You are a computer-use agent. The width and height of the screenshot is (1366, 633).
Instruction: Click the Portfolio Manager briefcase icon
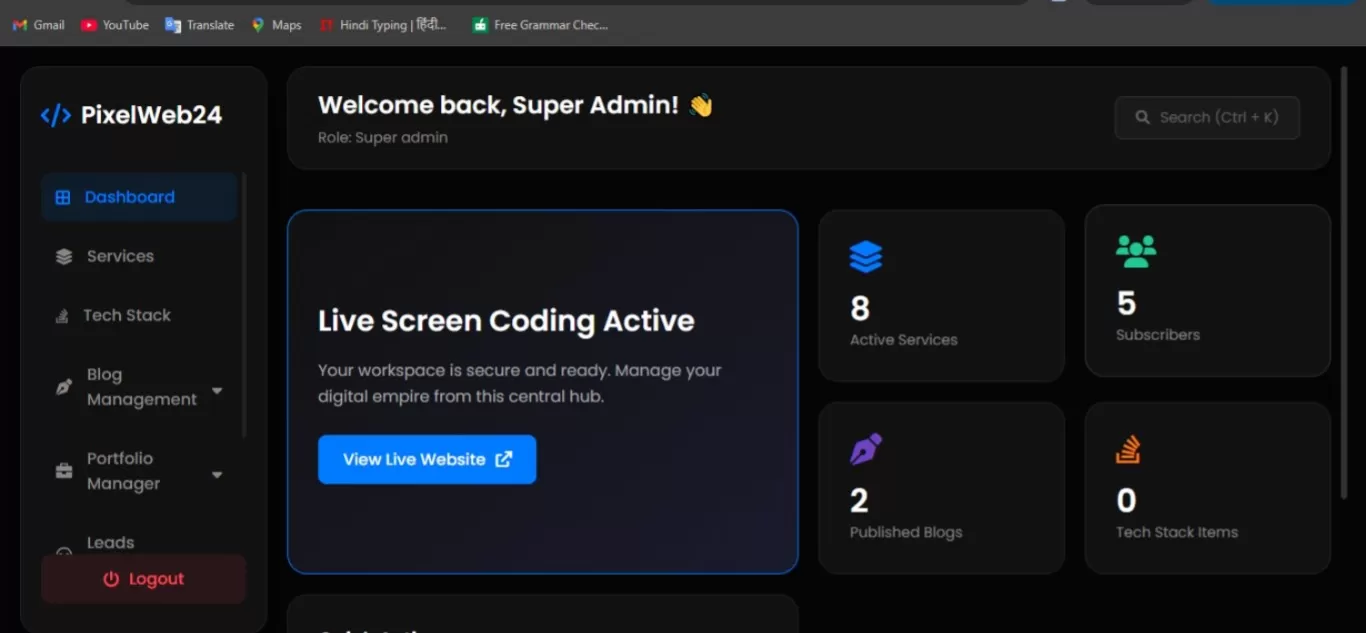point(64,471)
